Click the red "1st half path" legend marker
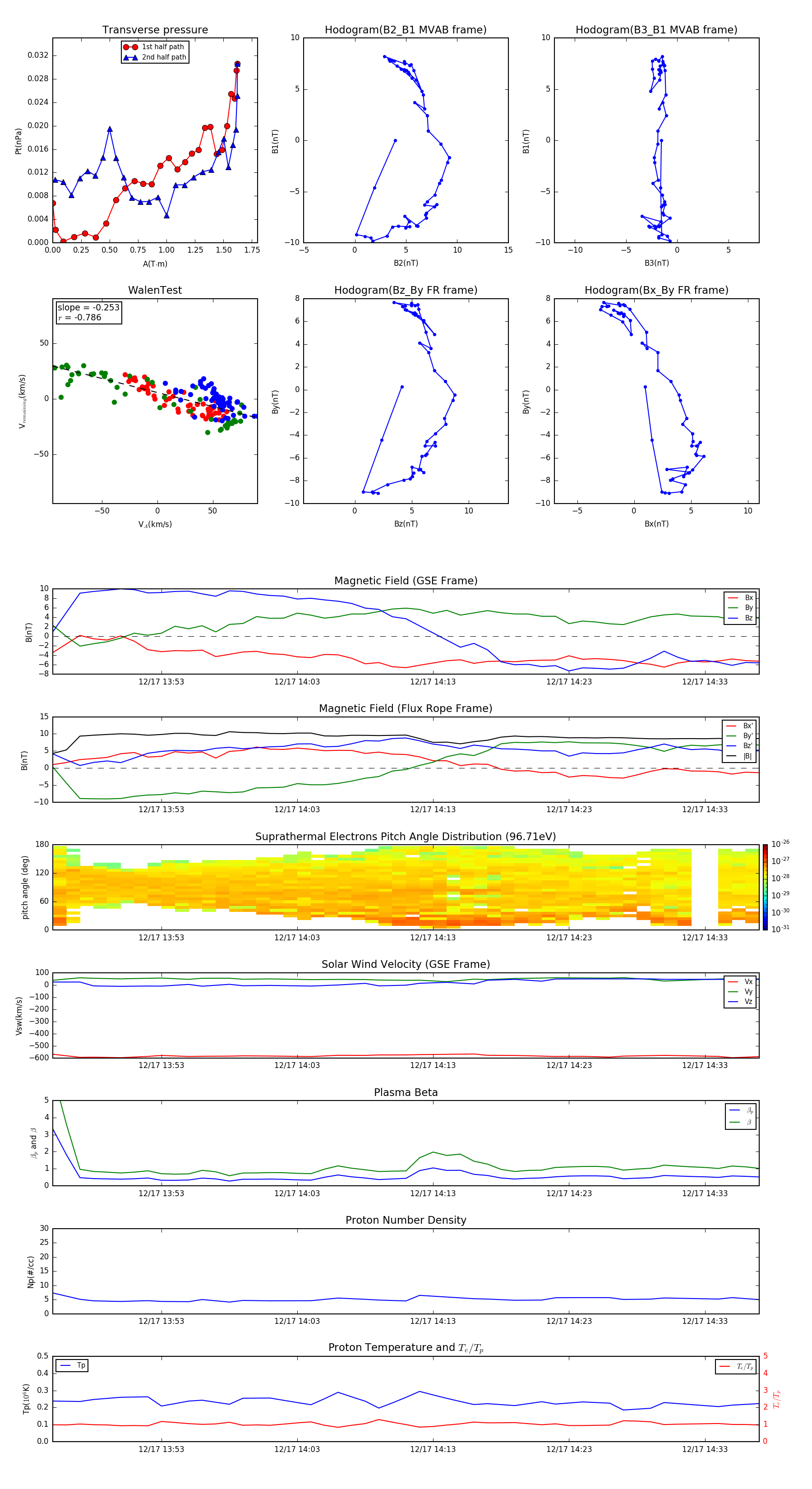Image resolution: width=812 pixels, height=1489 pixels. tap(131, 47)
